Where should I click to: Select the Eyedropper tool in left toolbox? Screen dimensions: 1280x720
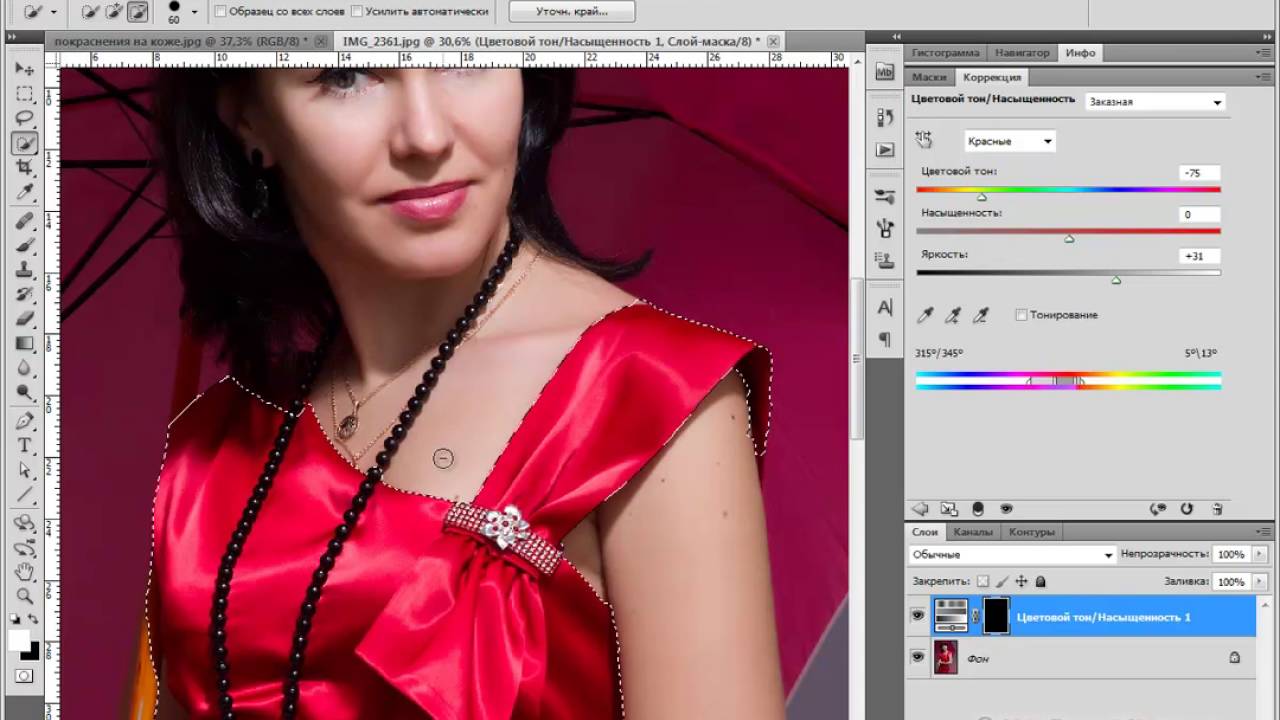click(25, 193)
